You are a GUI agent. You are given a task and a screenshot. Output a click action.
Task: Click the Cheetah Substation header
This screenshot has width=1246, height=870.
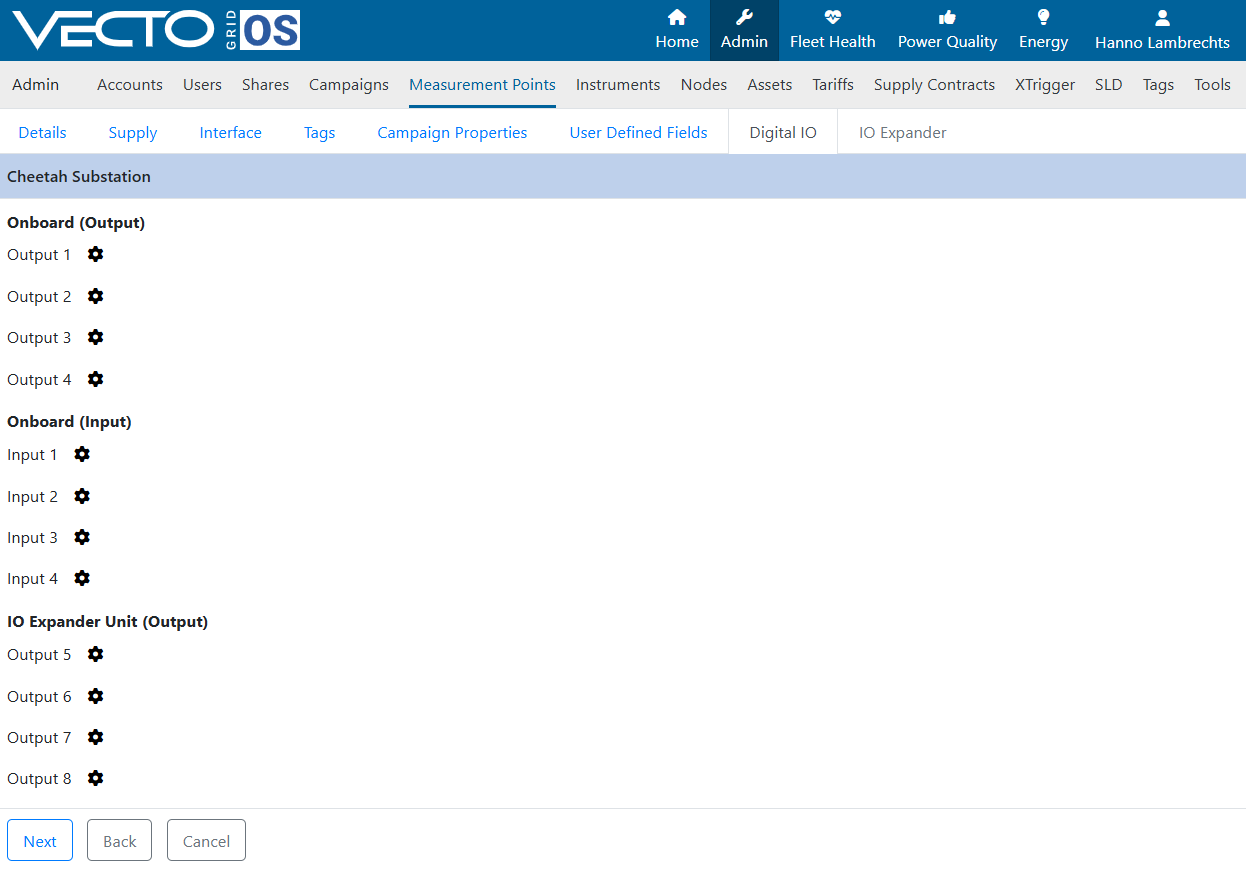click(x=79, y=176)
